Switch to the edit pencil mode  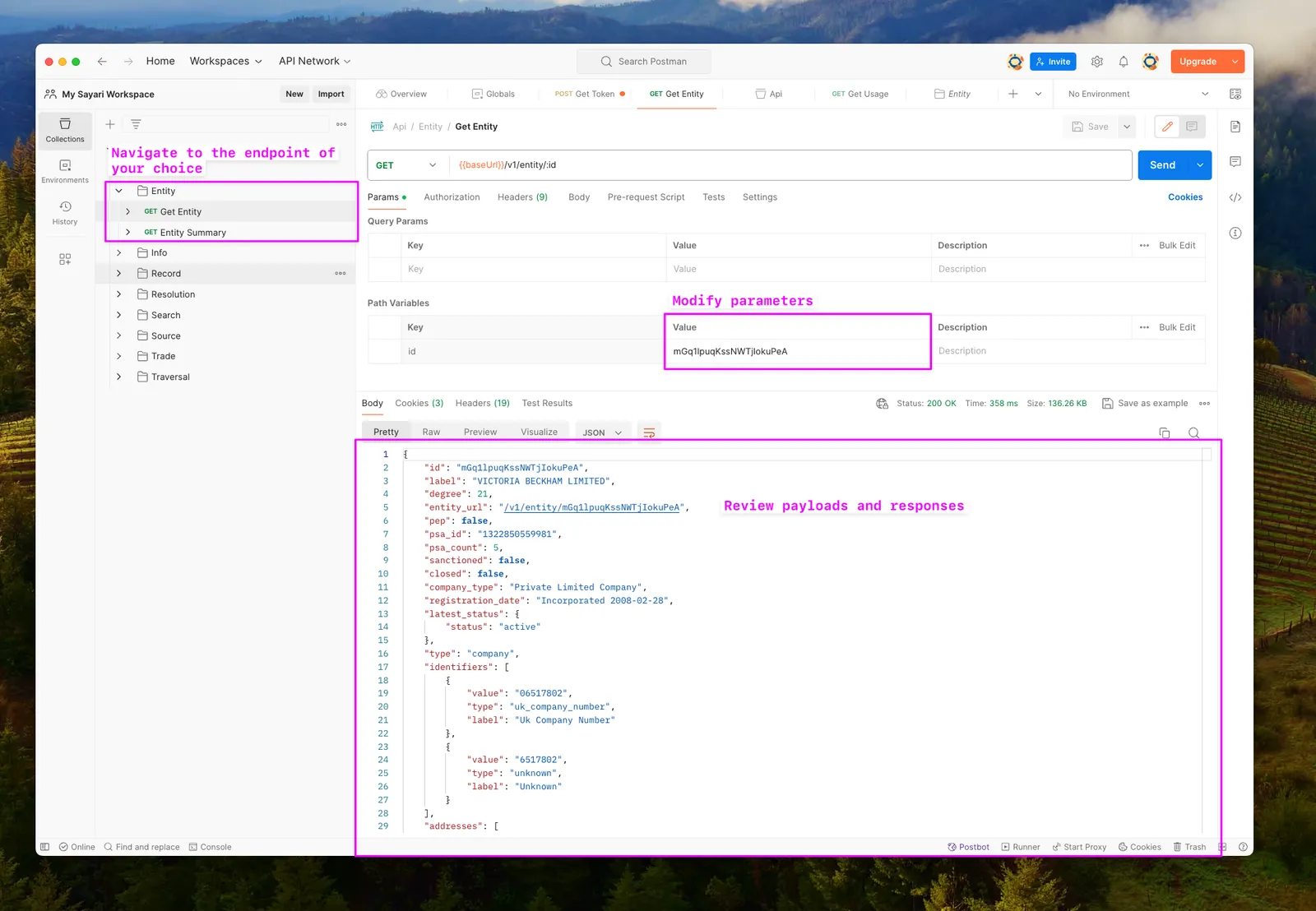tap(1167, 127)
